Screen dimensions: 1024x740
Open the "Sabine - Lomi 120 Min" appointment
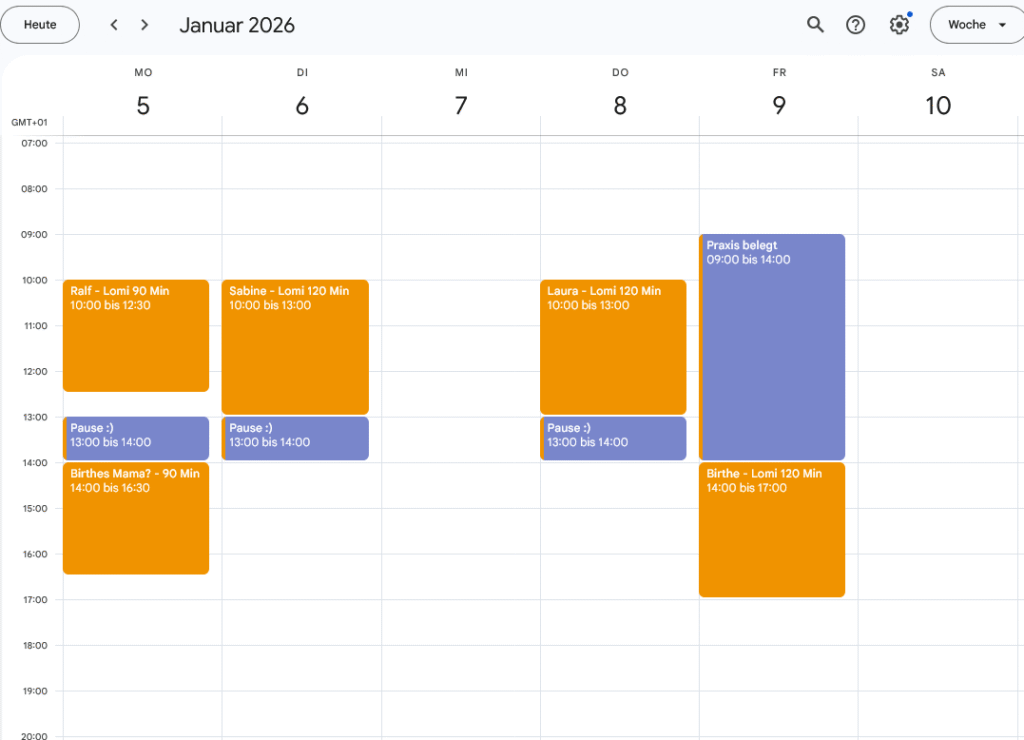294,345
